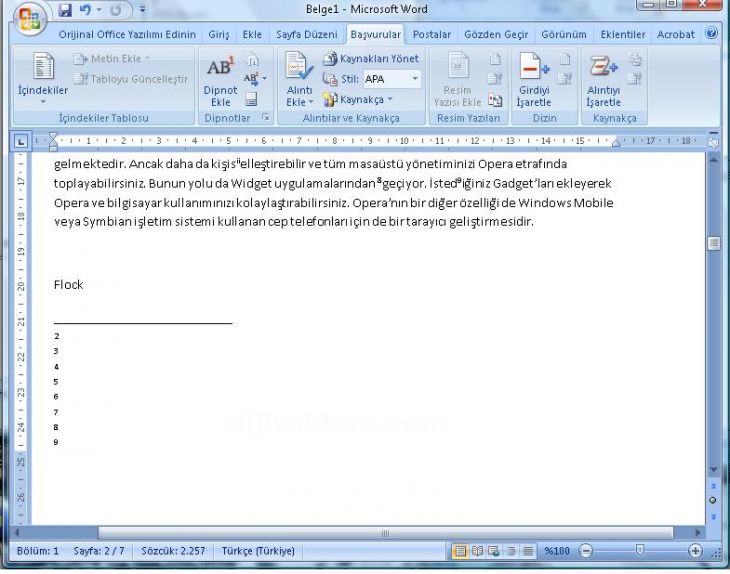Select Başvurular ribbon tab
730x574 pixels.
tap(375, 34)
